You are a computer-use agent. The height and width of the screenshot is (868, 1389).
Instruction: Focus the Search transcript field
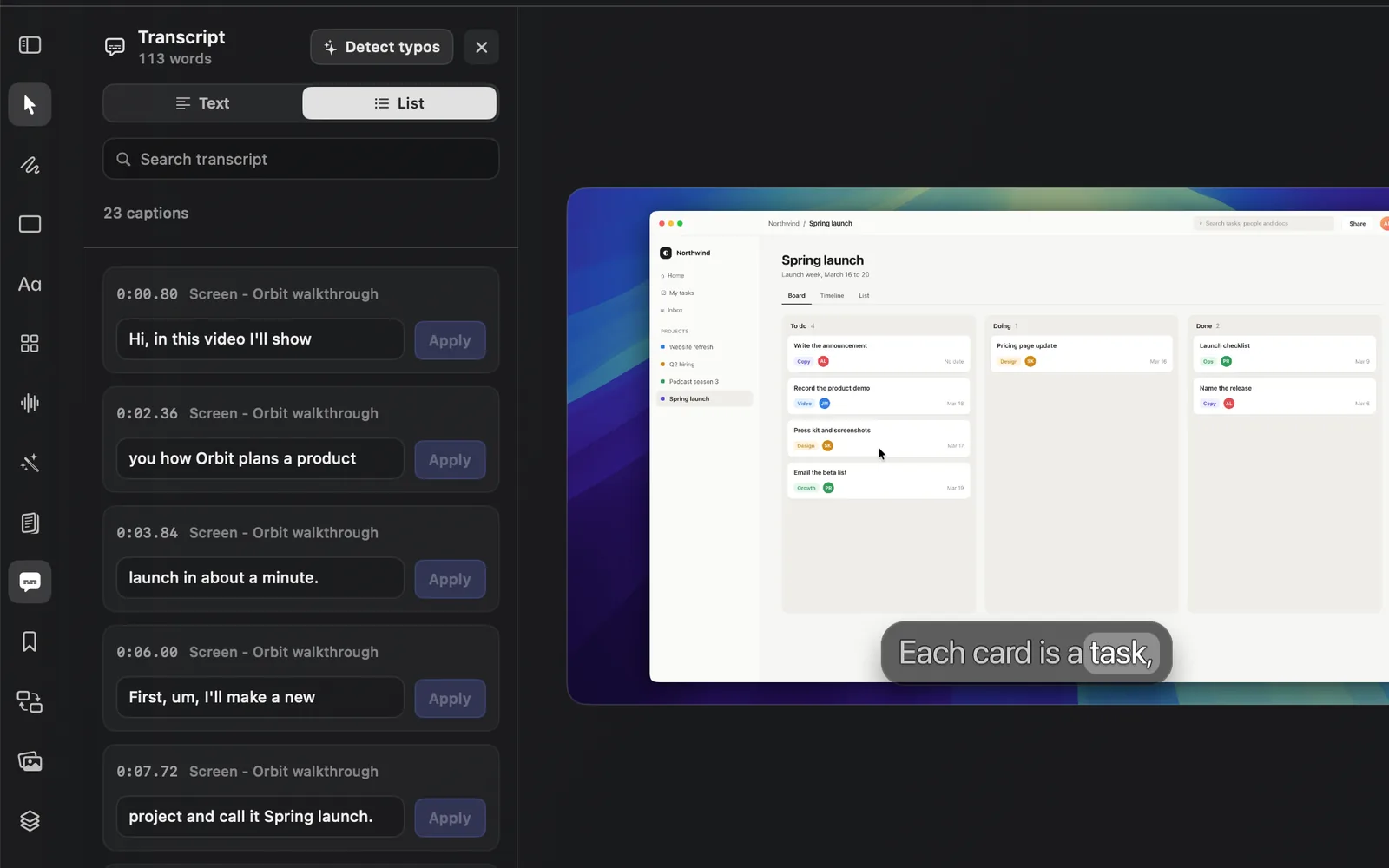tap(301, 159)
